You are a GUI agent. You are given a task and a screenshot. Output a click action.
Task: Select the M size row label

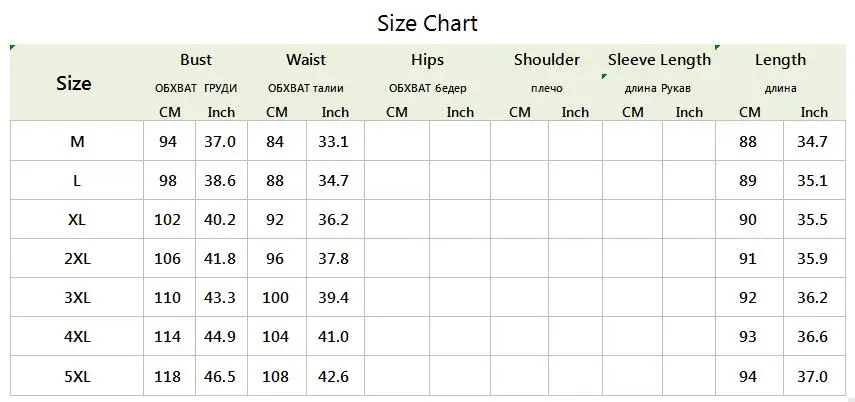point(77,142)
